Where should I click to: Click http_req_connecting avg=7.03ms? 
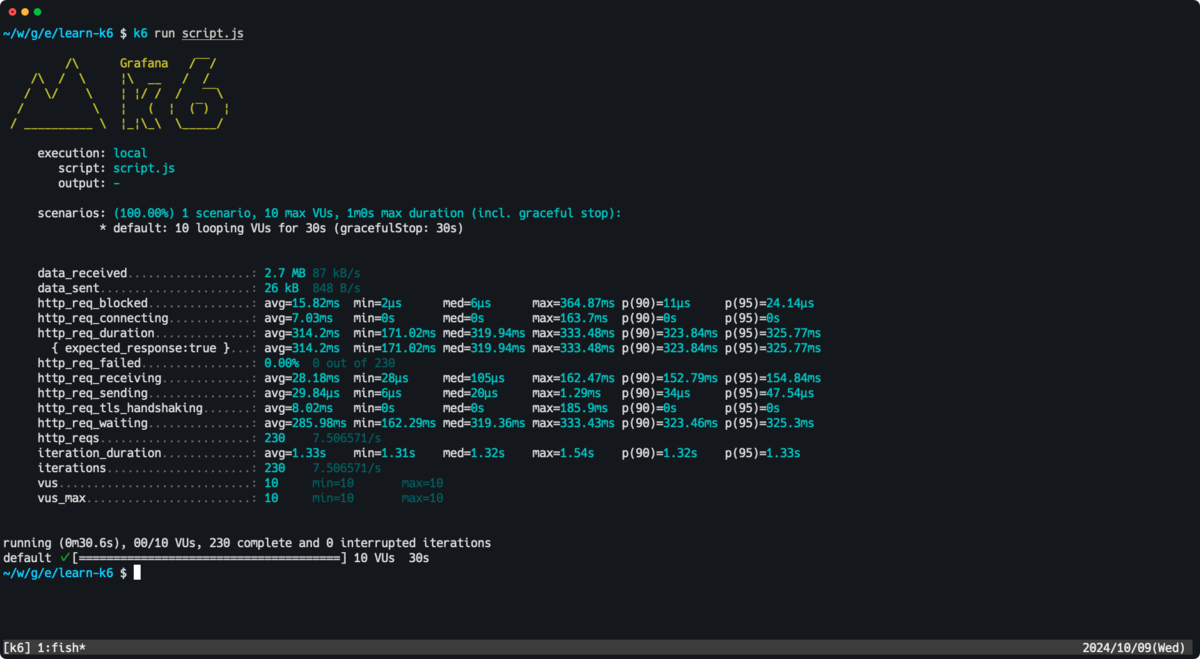298,318
